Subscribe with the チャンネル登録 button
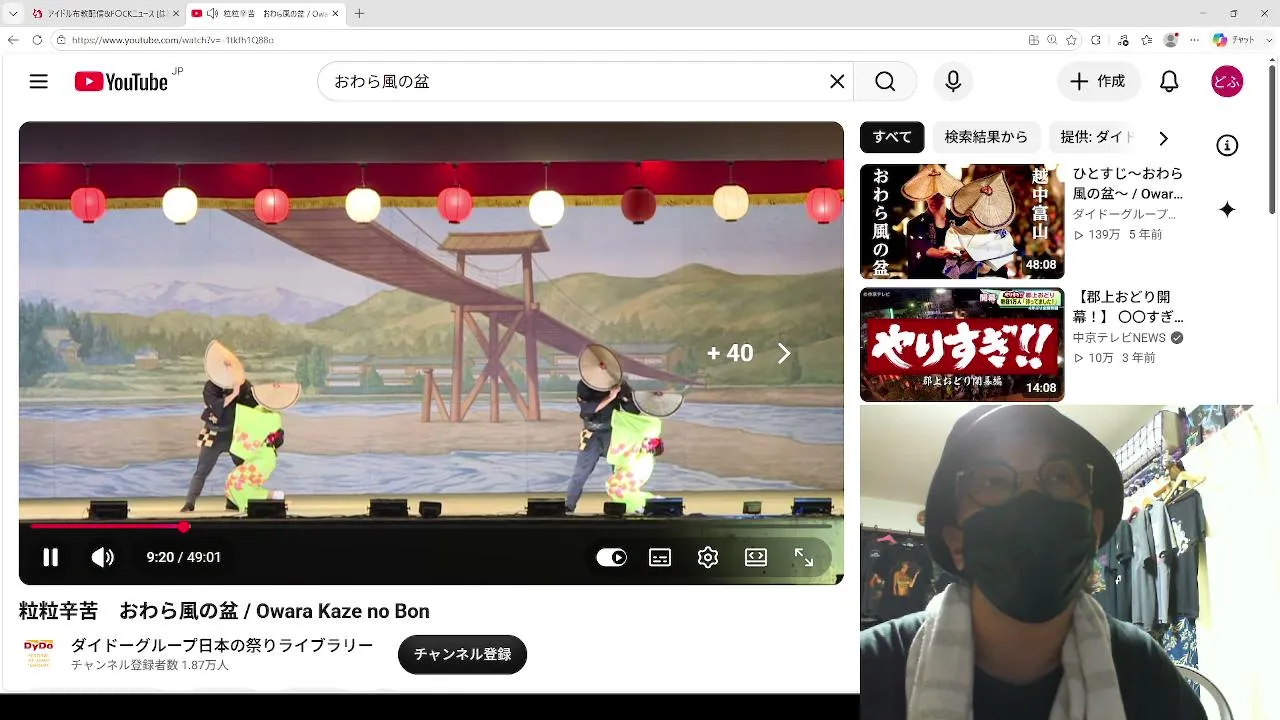This screenshot has height=720, width=1280. 462,654
